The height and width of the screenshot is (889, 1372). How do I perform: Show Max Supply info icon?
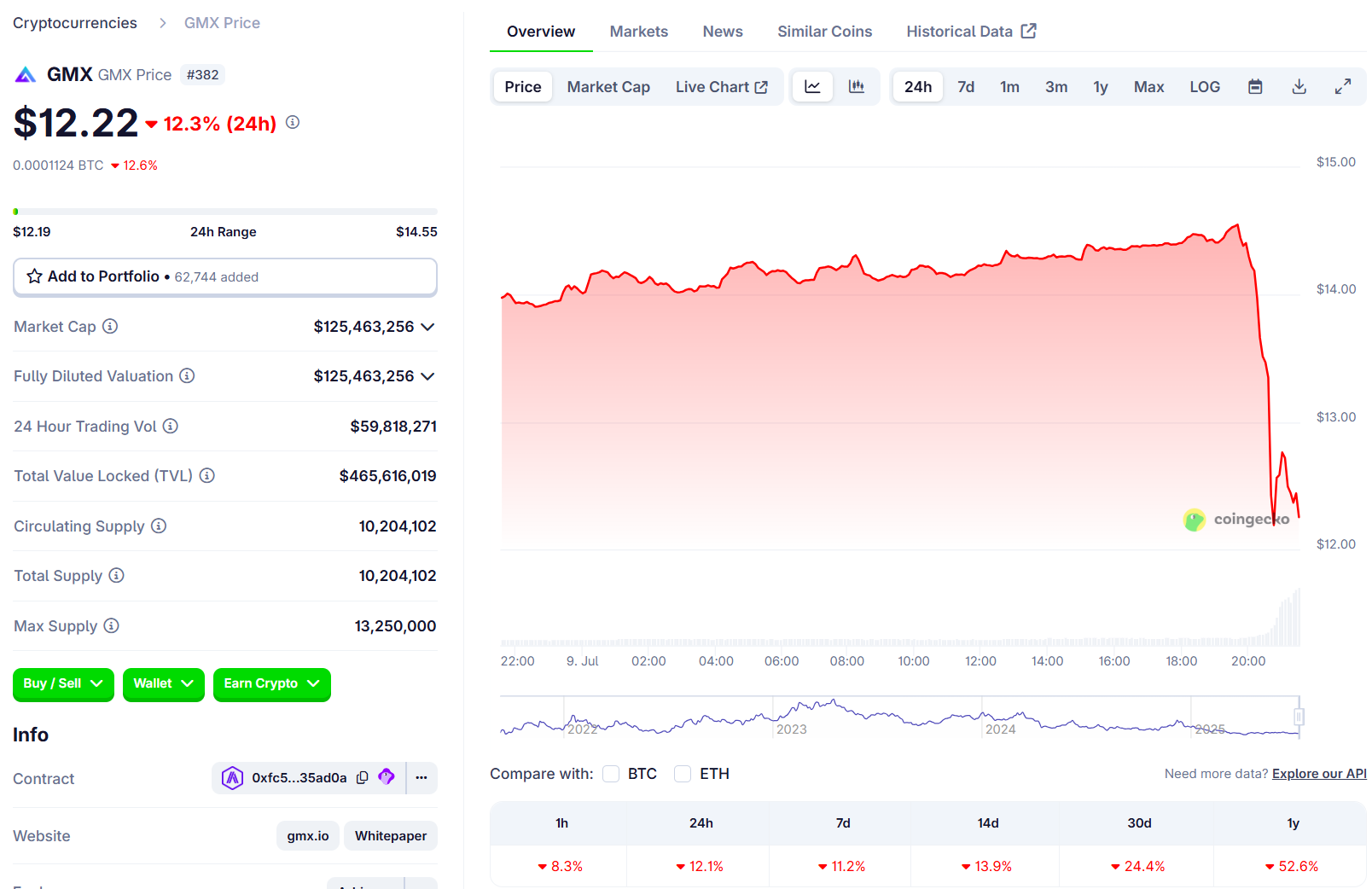[111, 625]
